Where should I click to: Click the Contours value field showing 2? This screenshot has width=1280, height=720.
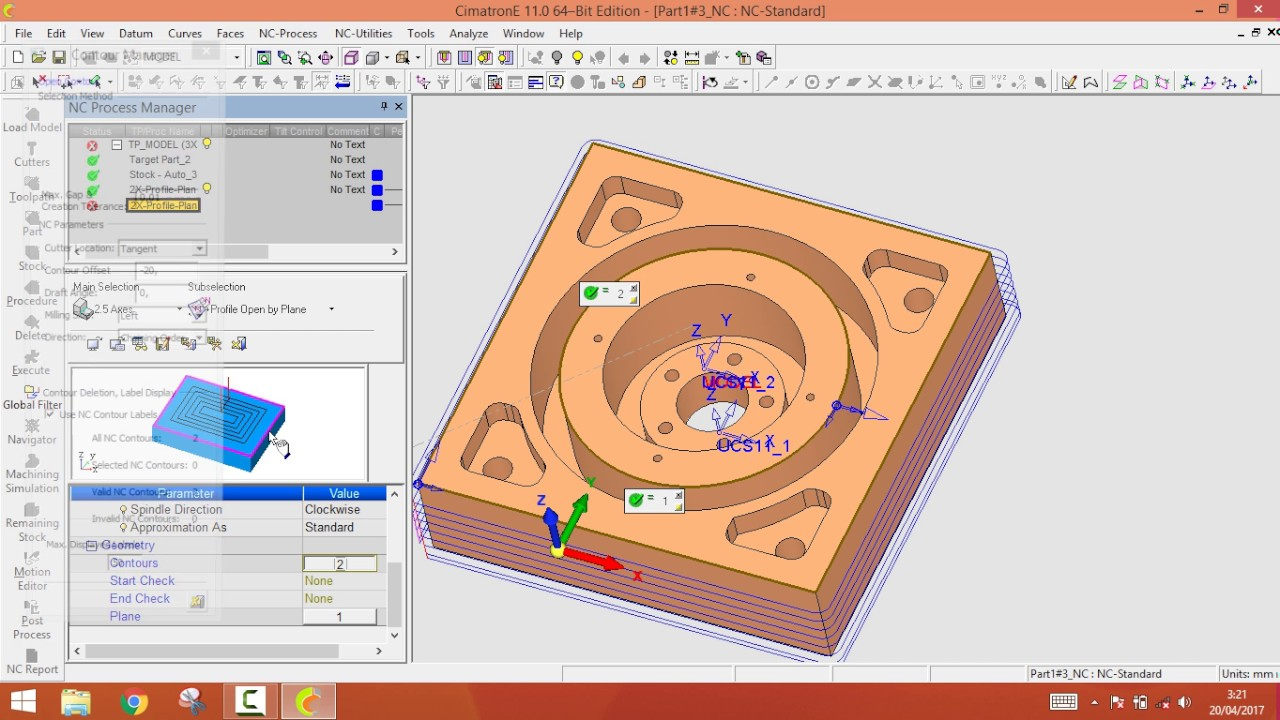coord(340,564)
